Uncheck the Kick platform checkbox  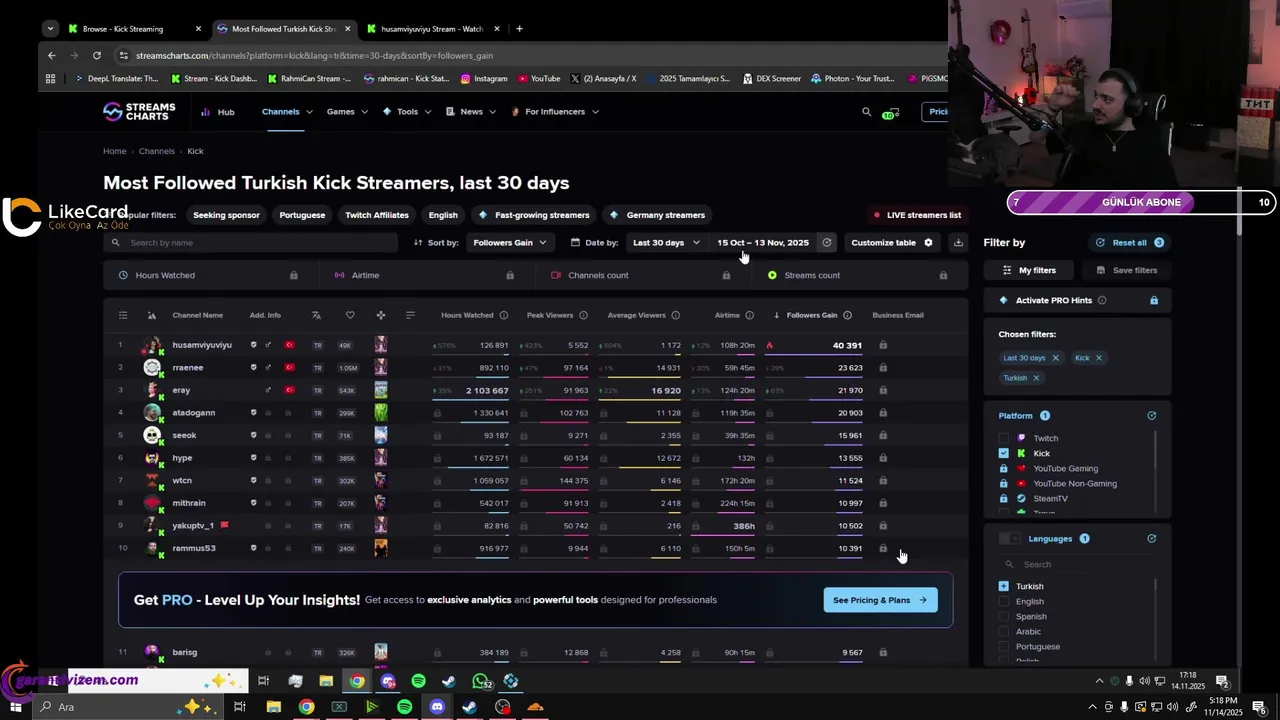pyautogui.click(x=1004, y=453)
